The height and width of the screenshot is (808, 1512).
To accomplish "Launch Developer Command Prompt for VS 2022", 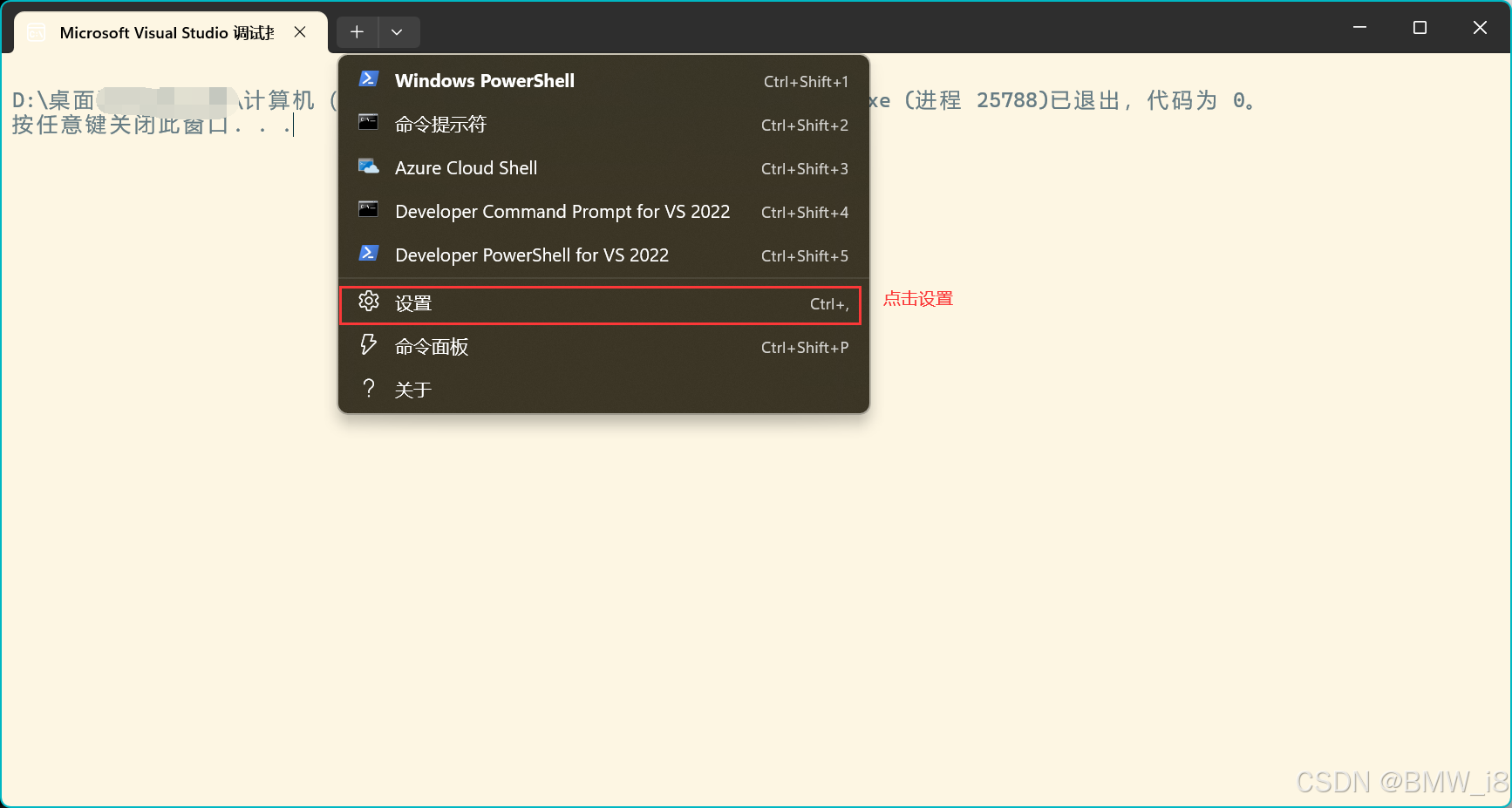I will pos(603,212).
